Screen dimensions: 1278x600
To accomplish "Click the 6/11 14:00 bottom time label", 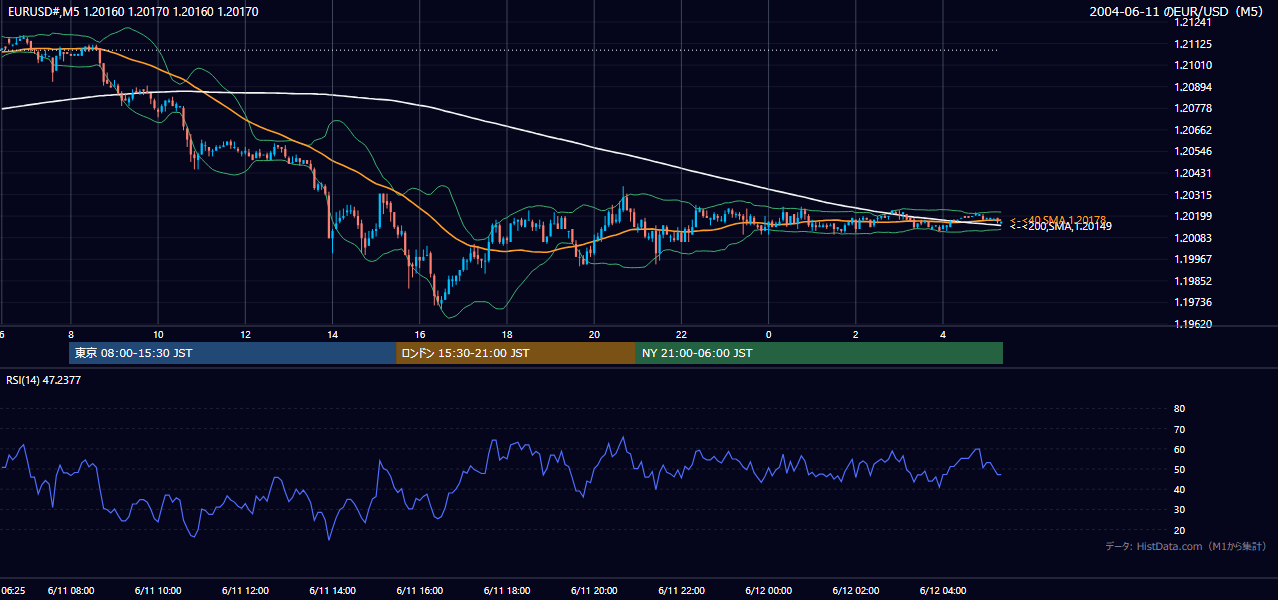I will point(332,591).
